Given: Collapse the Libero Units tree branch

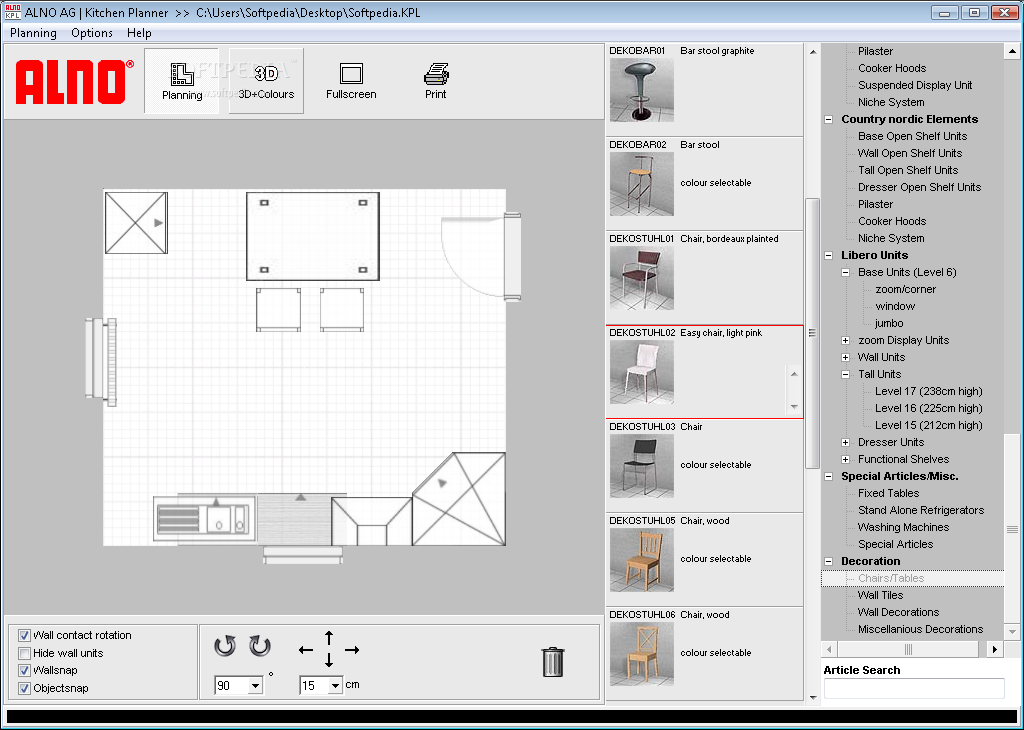Looking at the screenshot, I should coord(827,255).
